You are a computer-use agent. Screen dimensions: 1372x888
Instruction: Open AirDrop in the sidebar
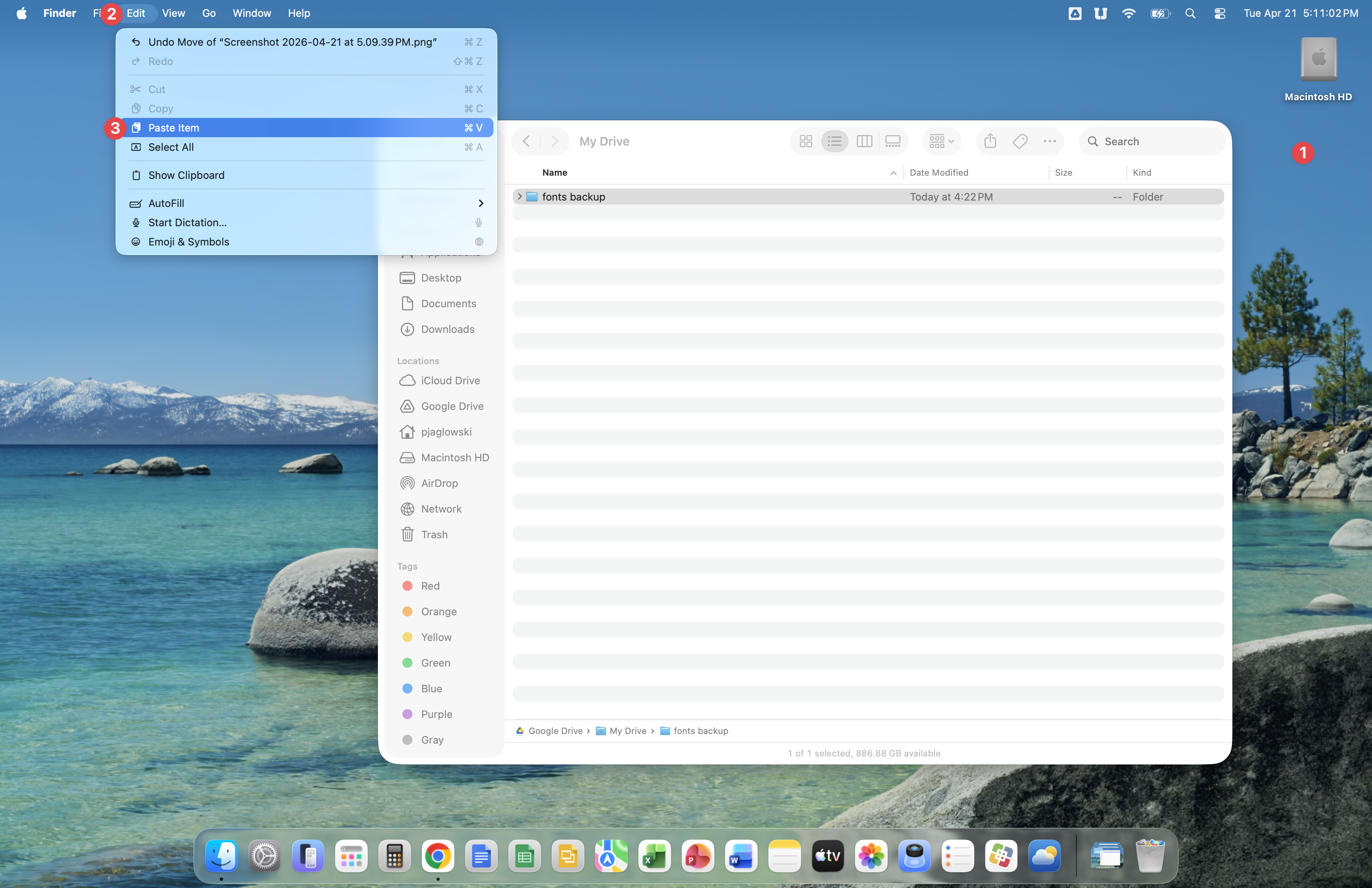(439, 483)
